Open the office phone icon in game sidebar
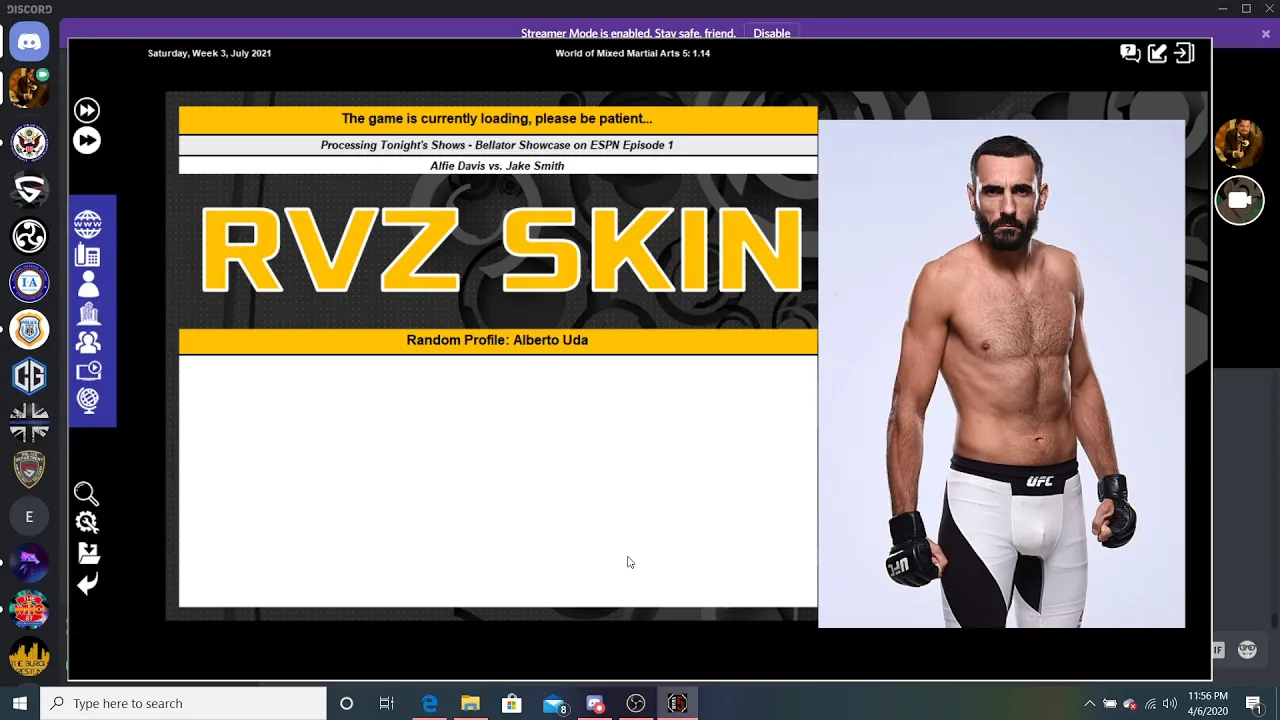Screen dimensions: 1280x720 pyautogui.click(x=88, y=255)
